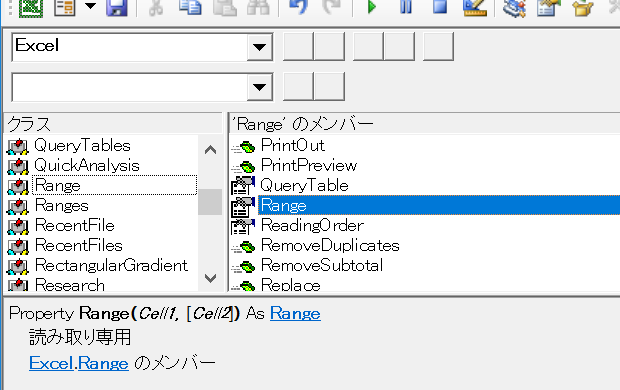Select the Replace member
This screenshot has height=390, width=620.
(290, 284)
